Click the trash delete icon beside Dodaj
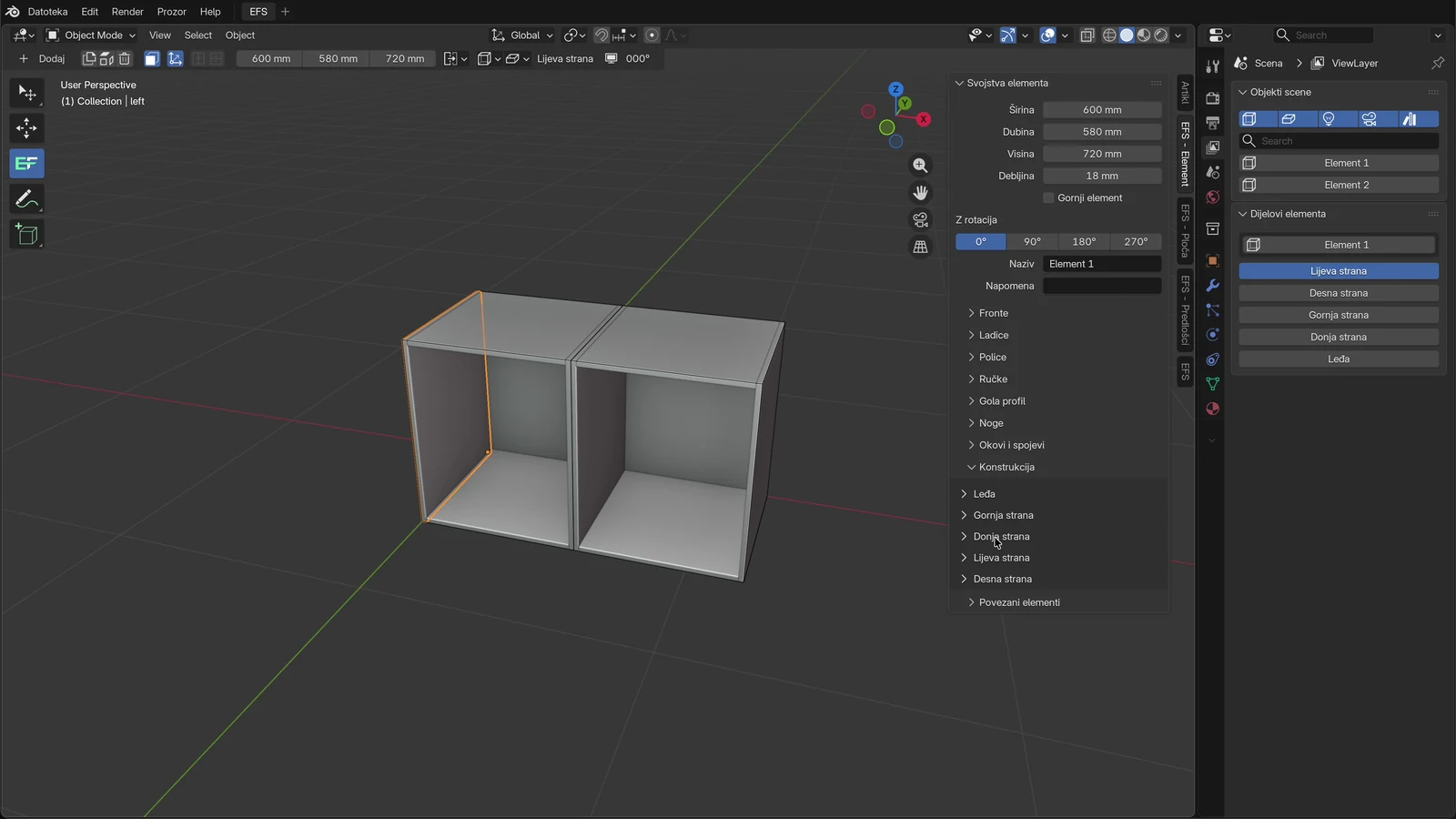Screen dimensions: 1456x819 (125, 58)
